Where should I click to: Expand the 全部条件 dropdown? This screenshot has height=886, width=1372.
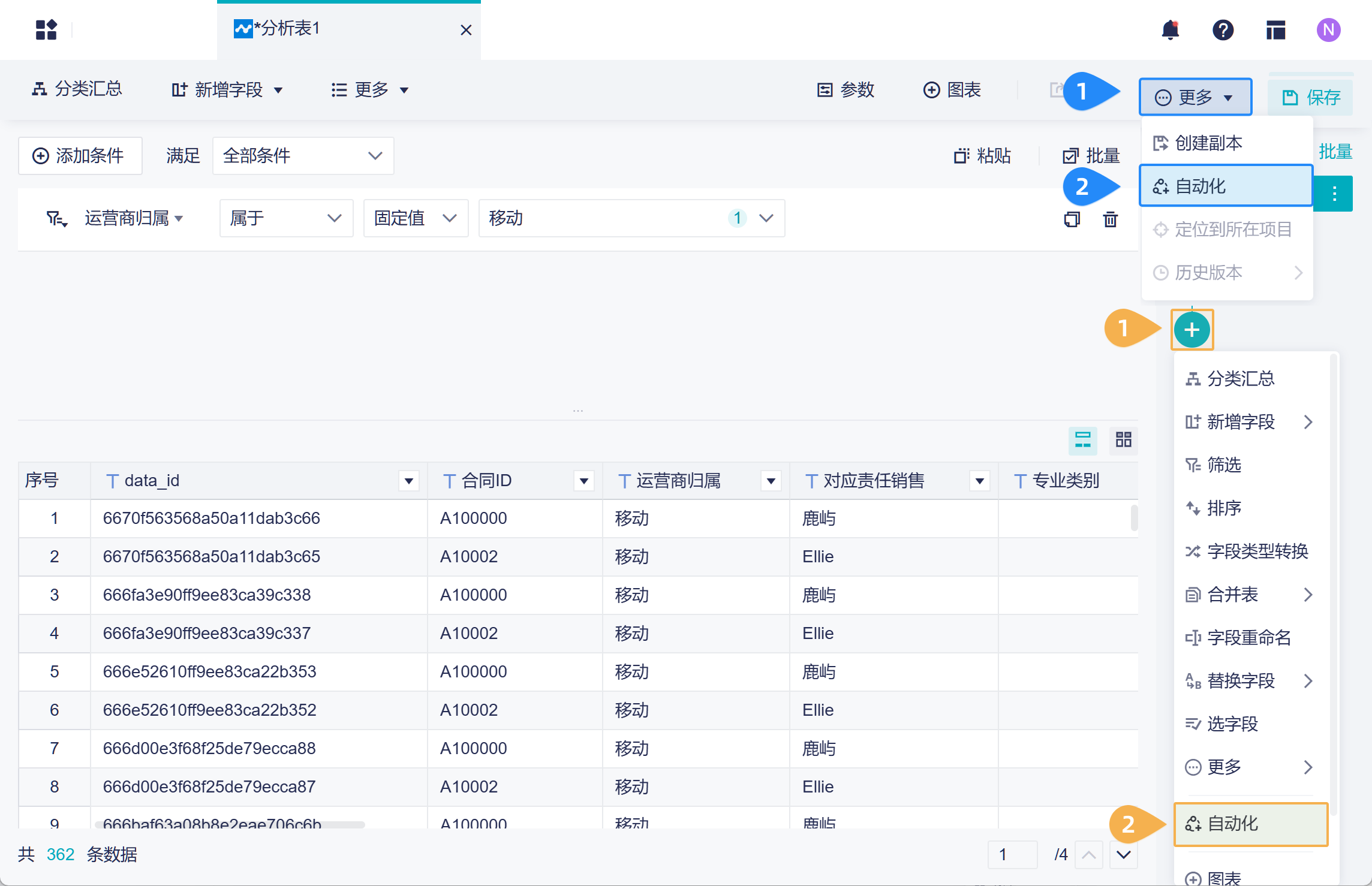coord(303,156)
